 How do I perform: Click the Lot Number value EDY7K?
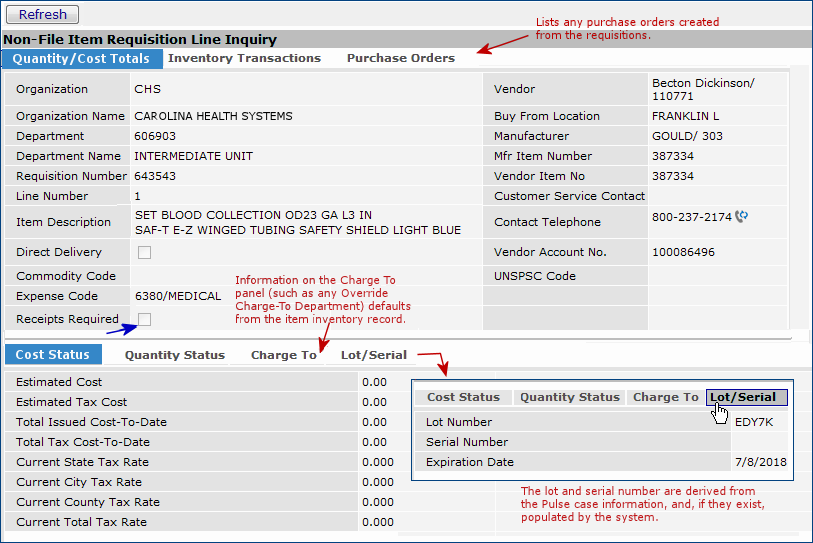coord(753,422)
